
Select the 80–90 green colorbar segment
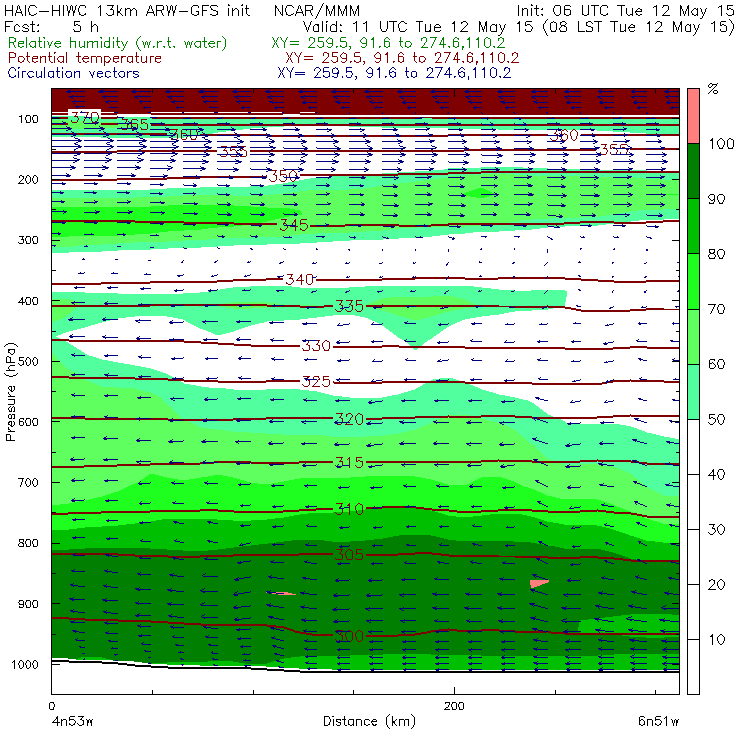[x=693, y=226]
